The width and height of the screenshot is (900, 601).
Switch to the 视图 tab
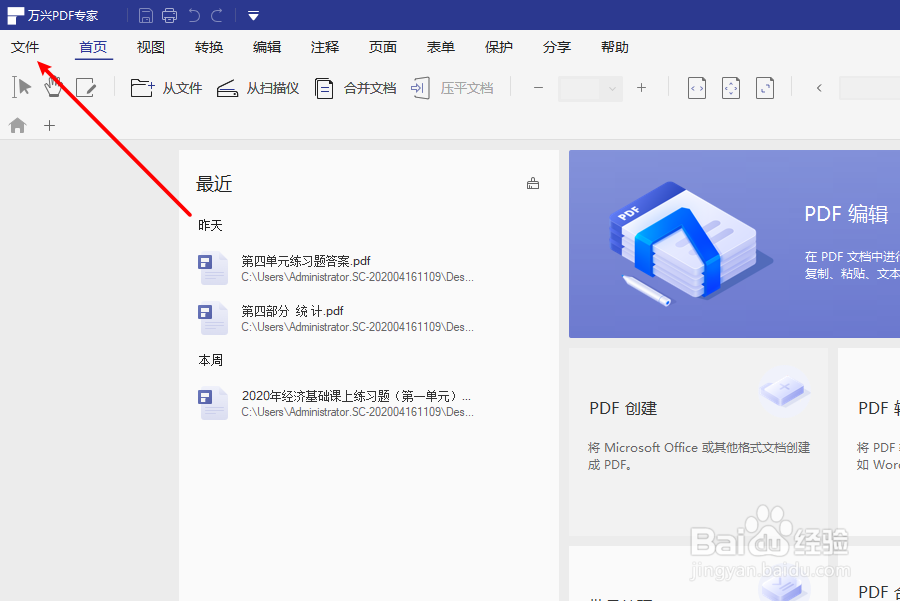(x=151, y=47)
